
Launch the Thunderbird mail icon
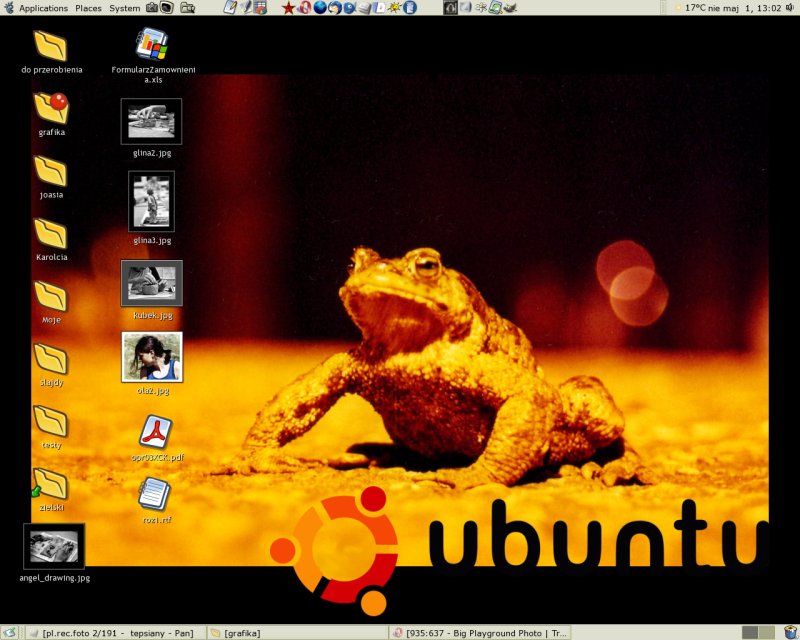click(x=335, y=8)
